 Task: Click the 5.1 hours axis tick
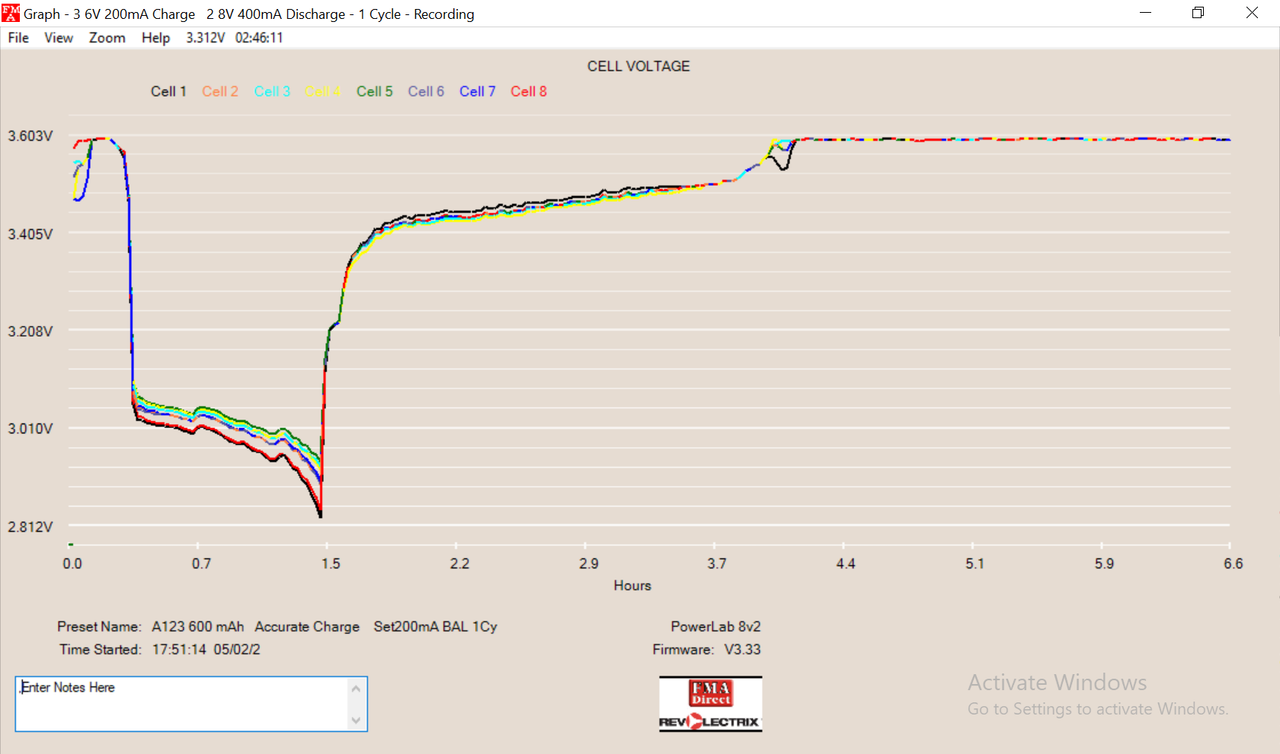point(975,564)
